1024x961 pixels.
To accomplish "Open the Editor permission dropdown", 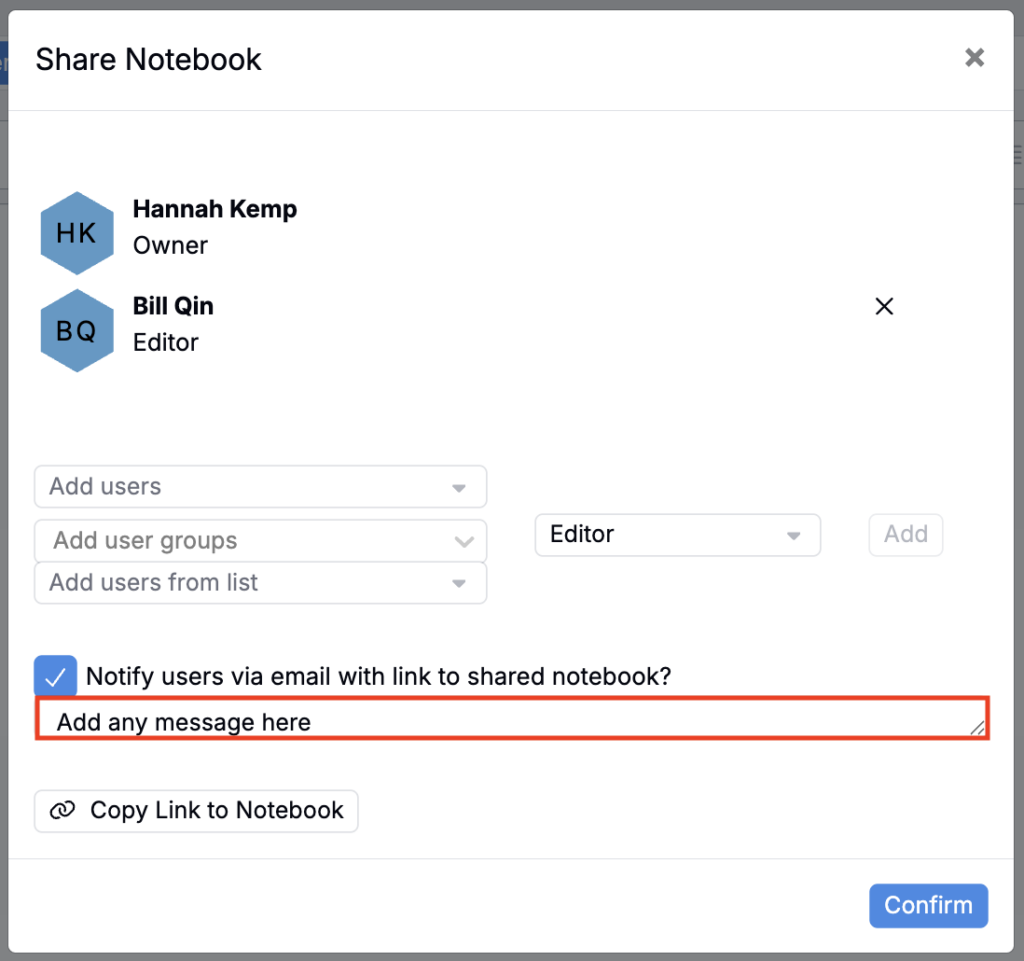I will coord(677,535).
